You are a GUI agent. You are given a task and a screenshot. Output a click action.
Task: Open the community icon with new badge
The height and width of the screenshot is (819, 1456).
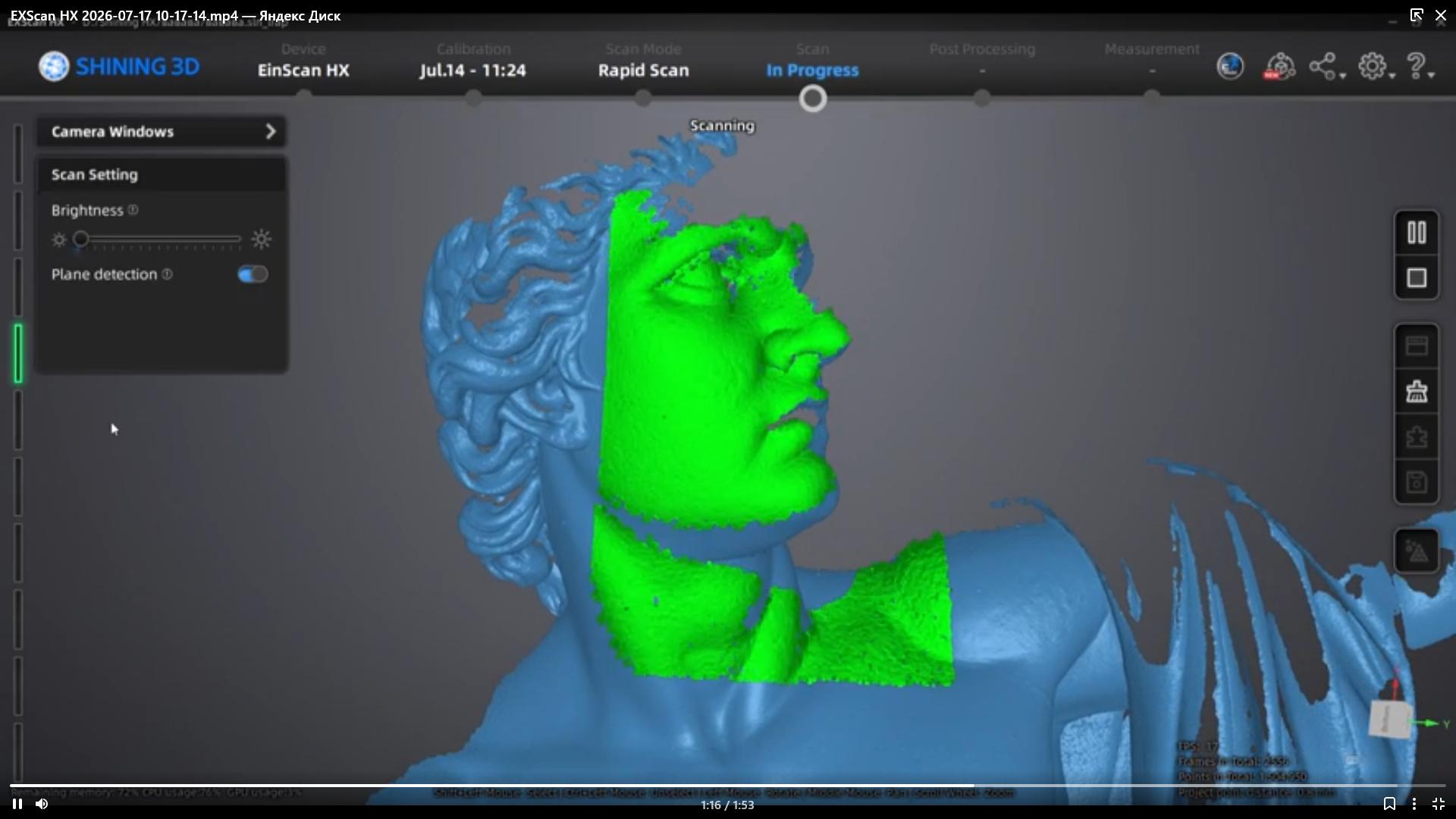pyautogui.click(x=1279, y=67)
